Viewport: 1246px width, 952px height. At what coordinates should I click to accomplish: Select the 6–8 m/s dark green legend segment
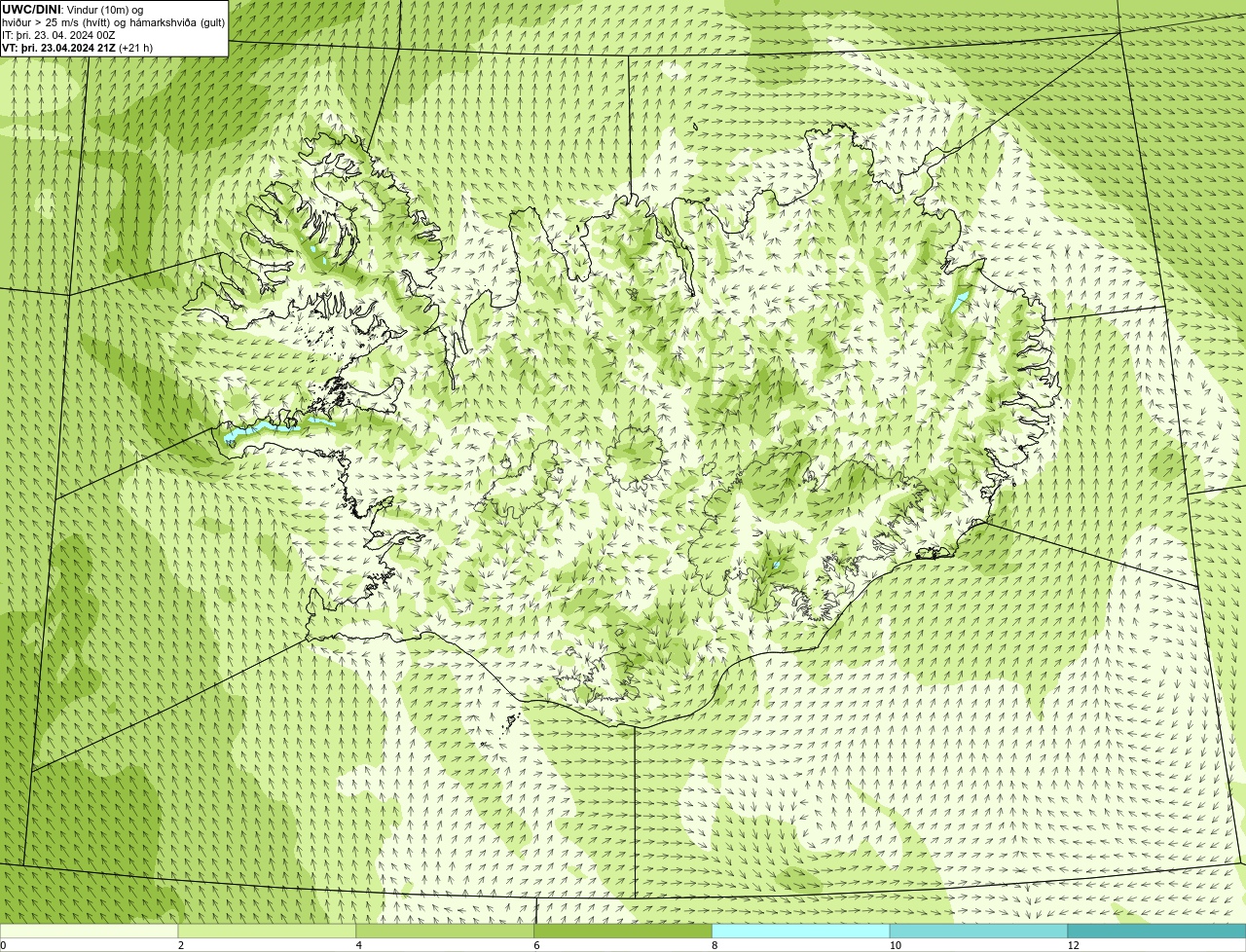(623, 932)
